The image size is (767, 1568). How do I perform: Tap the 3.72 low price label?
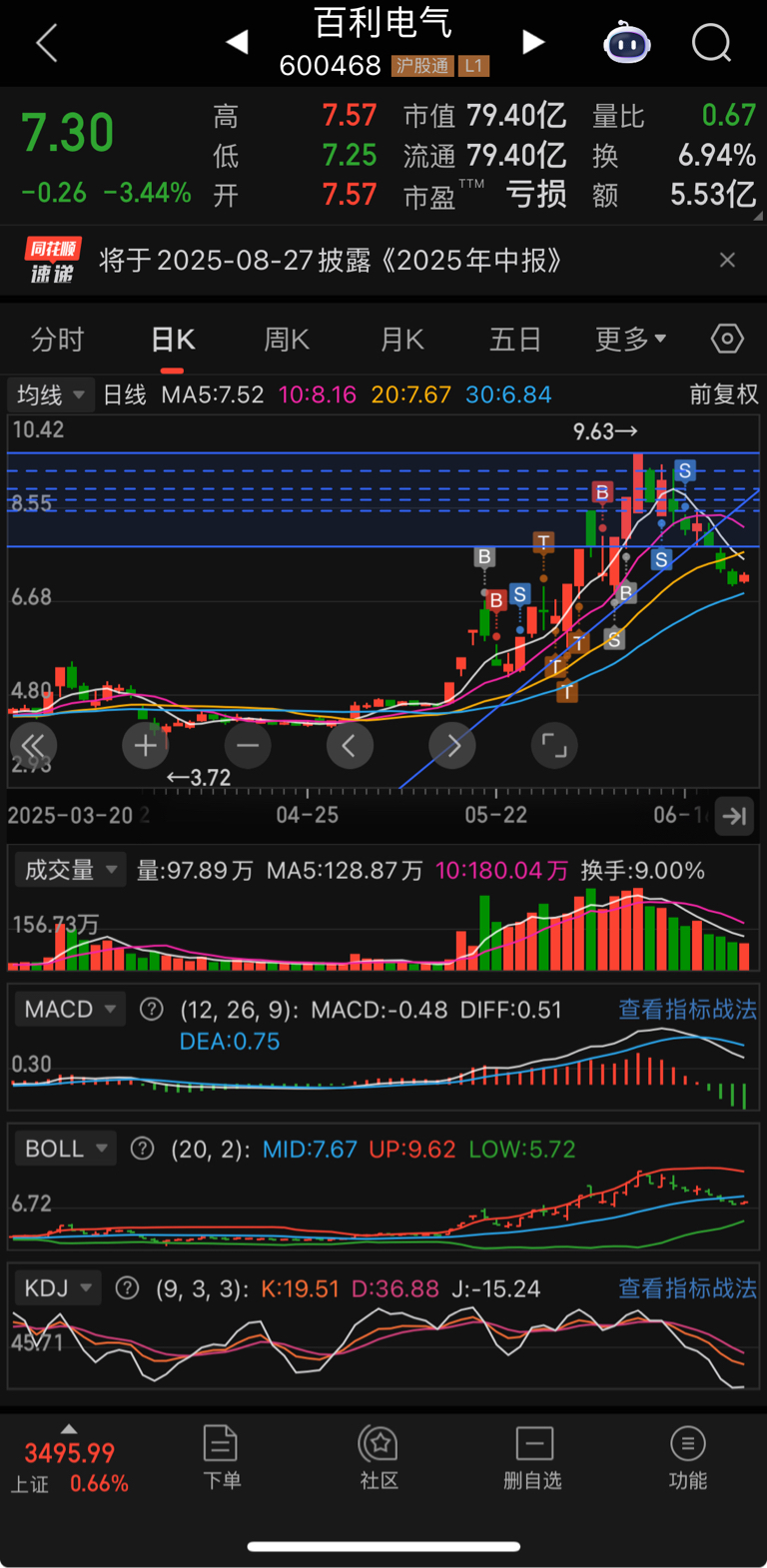click(x=199, y=777)
